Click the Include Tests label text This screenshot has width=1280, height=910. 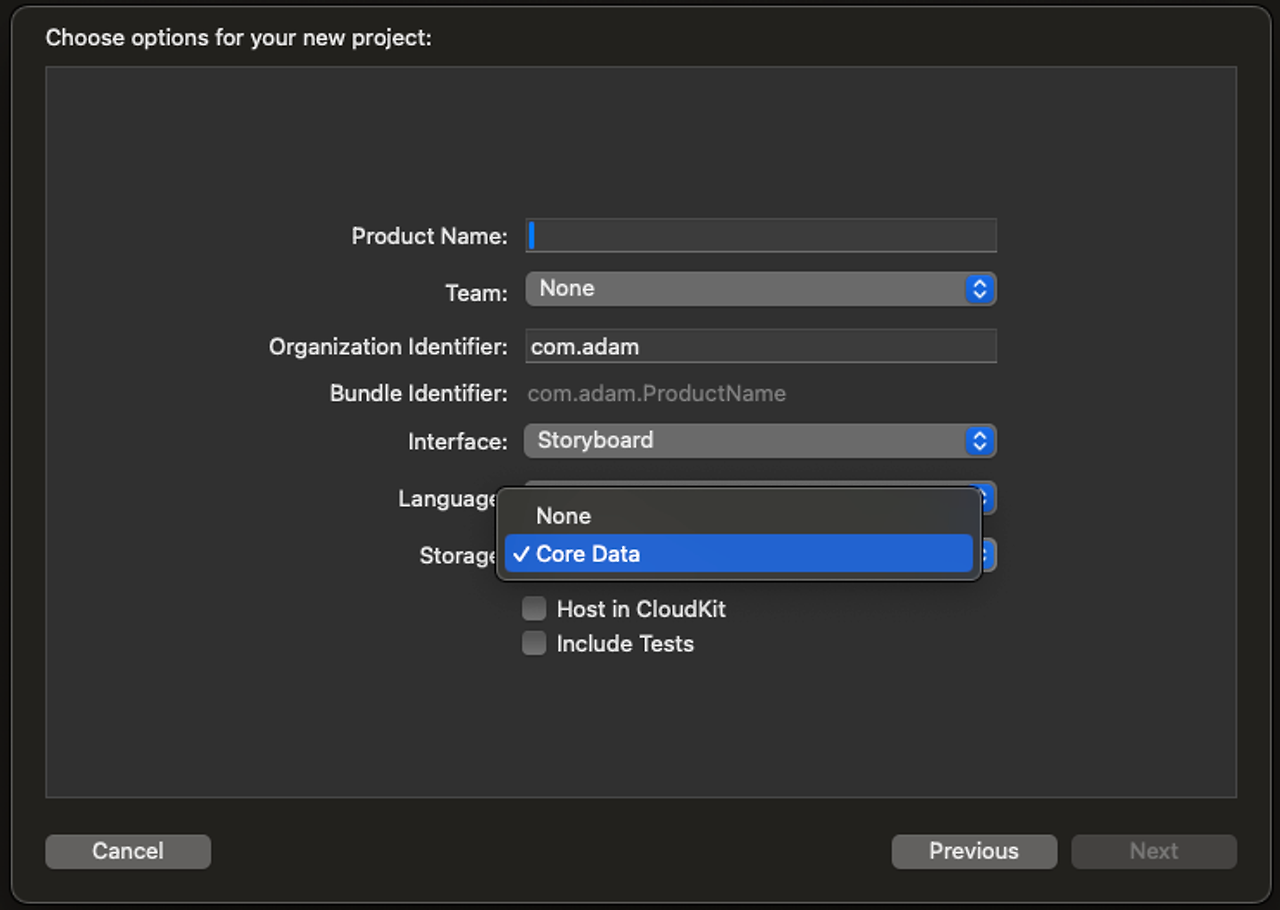625,644
